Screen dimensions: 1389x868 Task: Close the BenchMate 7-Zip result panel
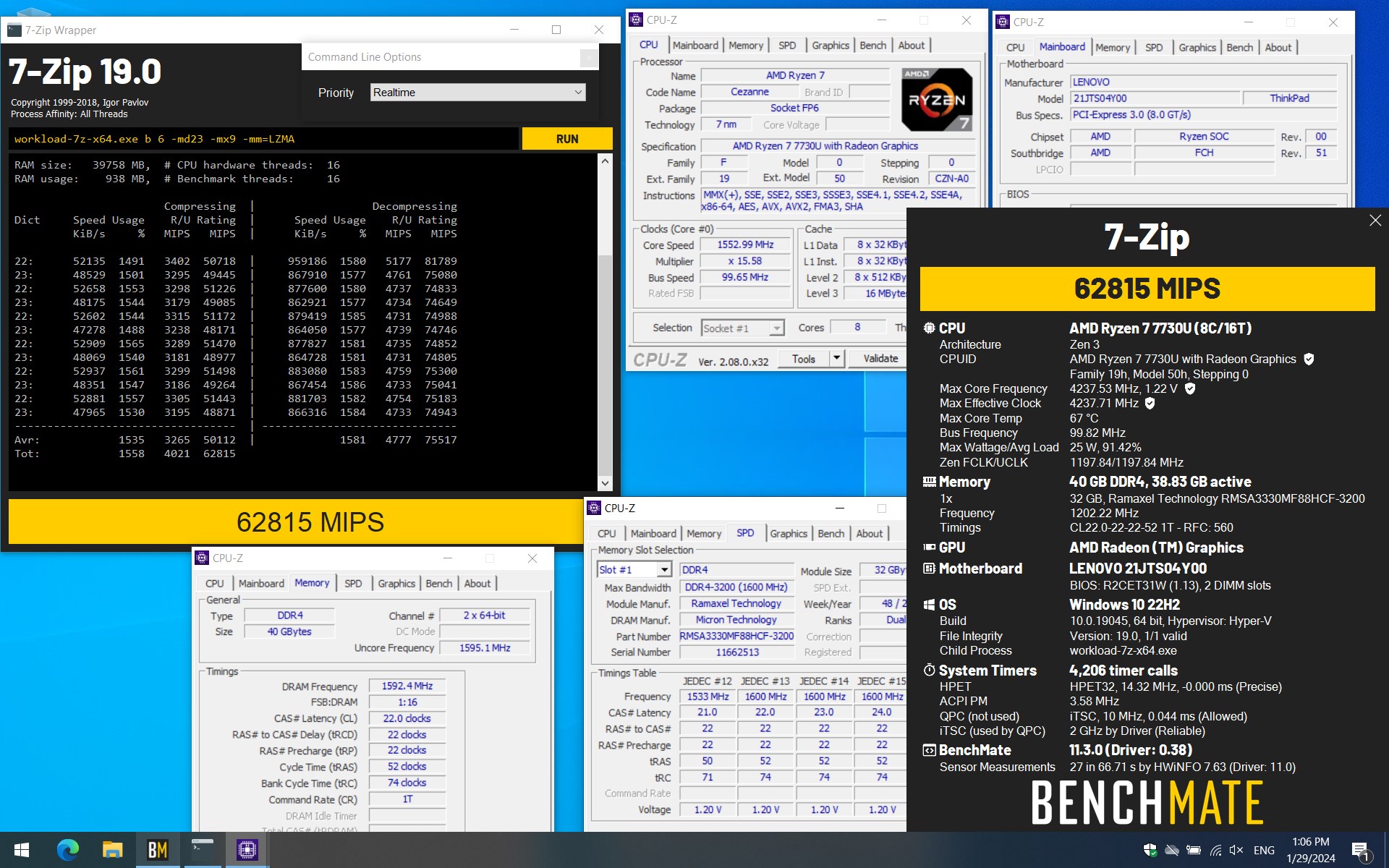(x=1375, y=221)
